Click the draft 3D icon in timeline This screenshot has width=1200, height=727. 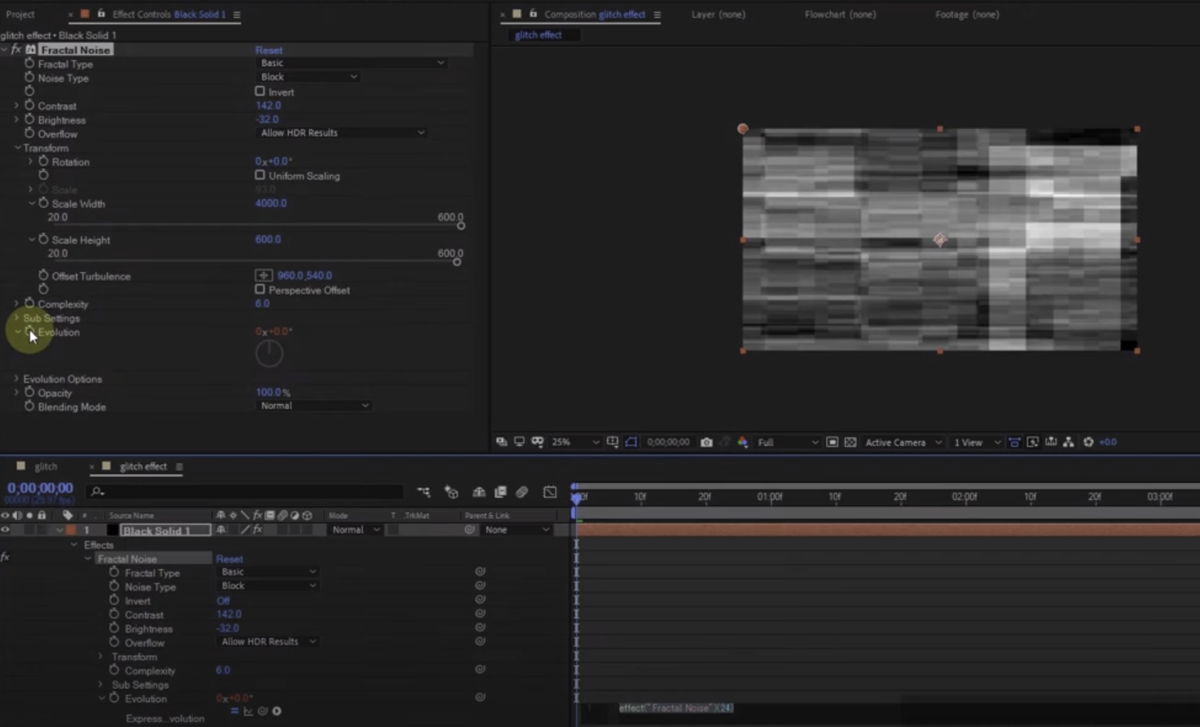tap(451, 492)
